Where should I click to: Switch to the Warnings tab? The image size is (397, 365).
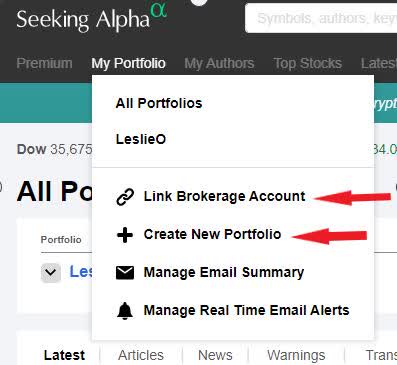296,355
